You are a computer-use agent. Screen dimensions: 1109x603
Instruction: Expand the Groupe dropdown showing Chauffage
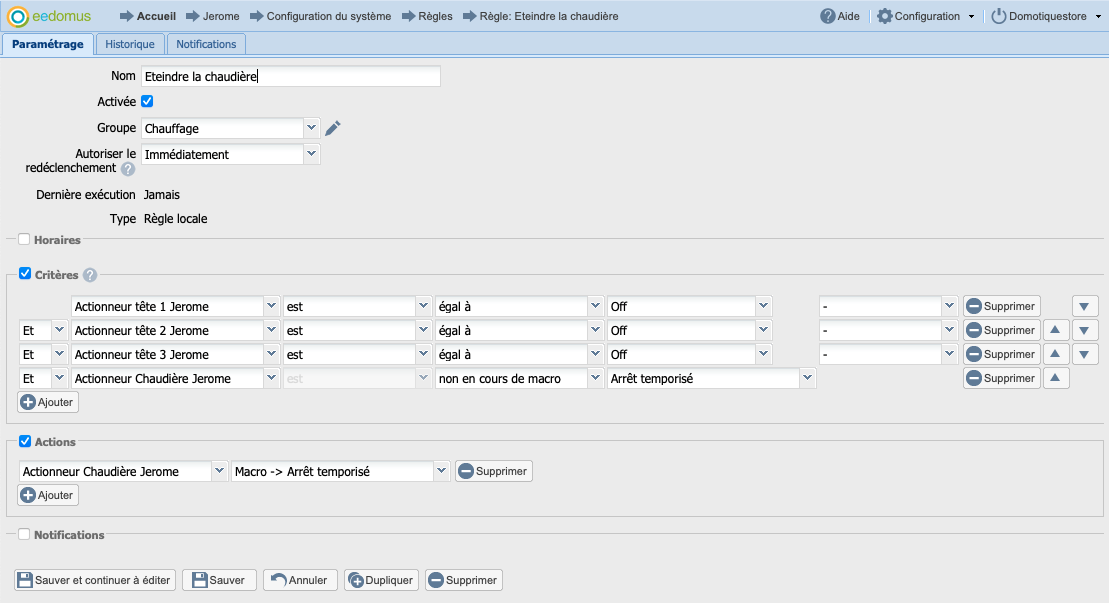(311, 128)
